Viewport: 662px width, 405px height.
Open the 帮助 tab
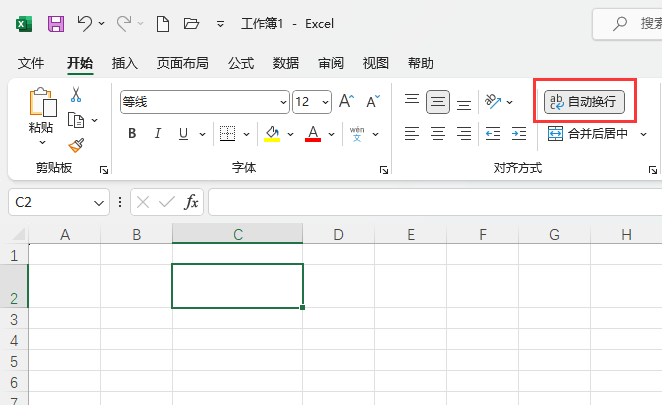[421, 63]
